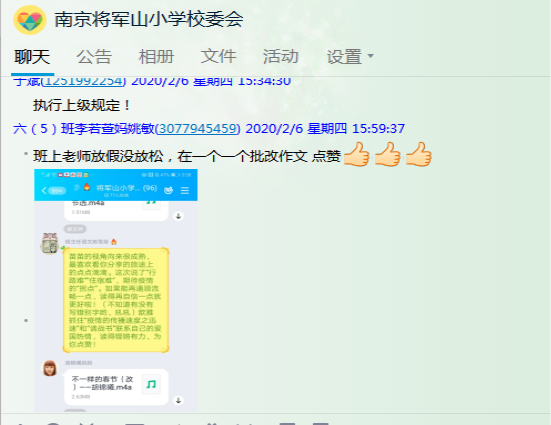Open the 公告 tab
551x425 pixels.
click(x=94, y=57)
